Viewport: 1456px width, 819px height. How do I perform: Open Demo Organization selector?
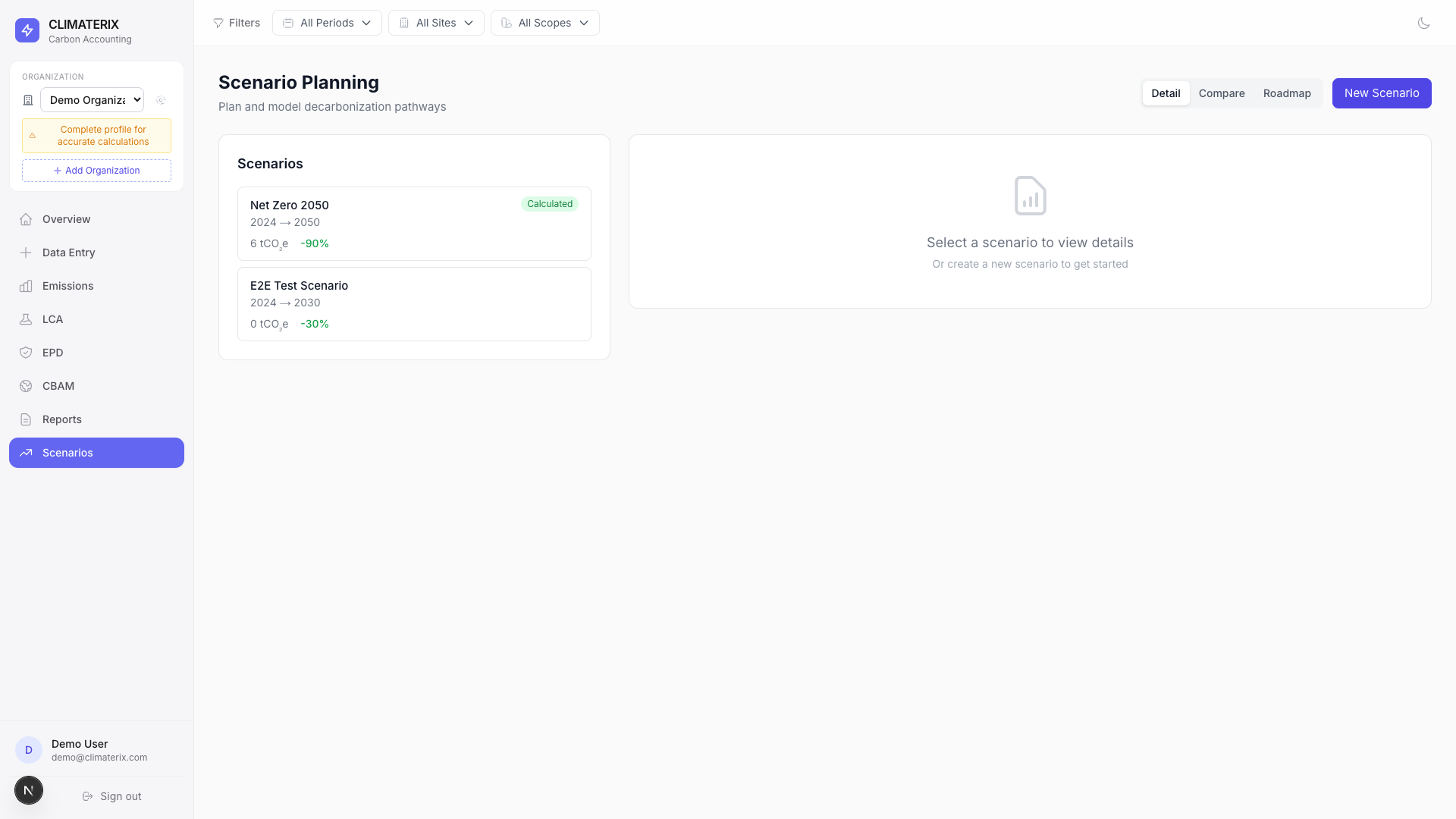pos(92,100)
